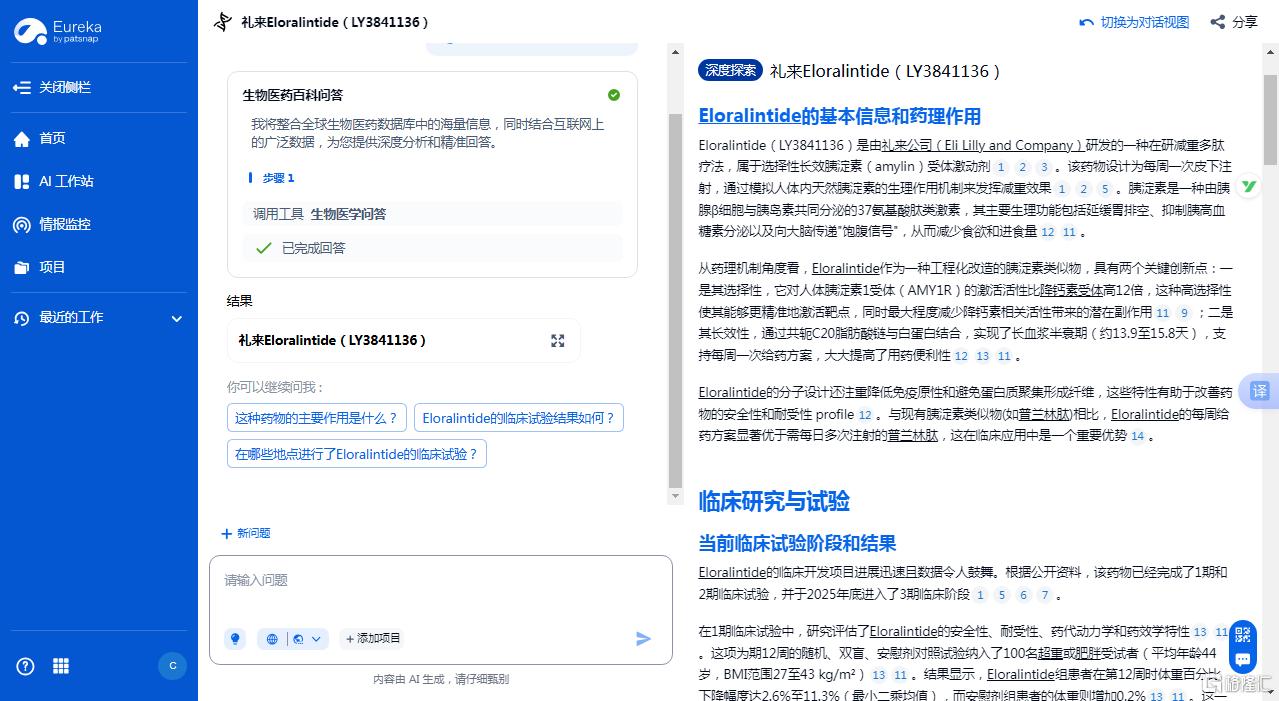This screenshot has height=701, width=1279.
Task: Click left conversation panel scrollbar
Action: [x=675, y=300]
